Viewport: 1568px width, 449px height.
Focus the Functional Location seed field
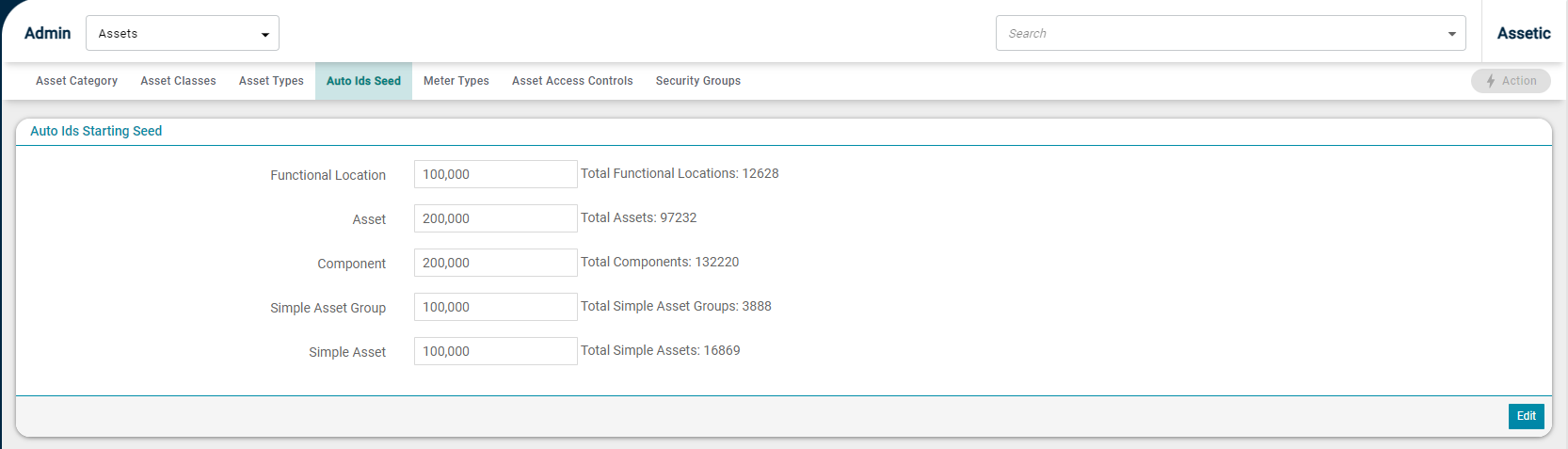[x=495, y=174]
